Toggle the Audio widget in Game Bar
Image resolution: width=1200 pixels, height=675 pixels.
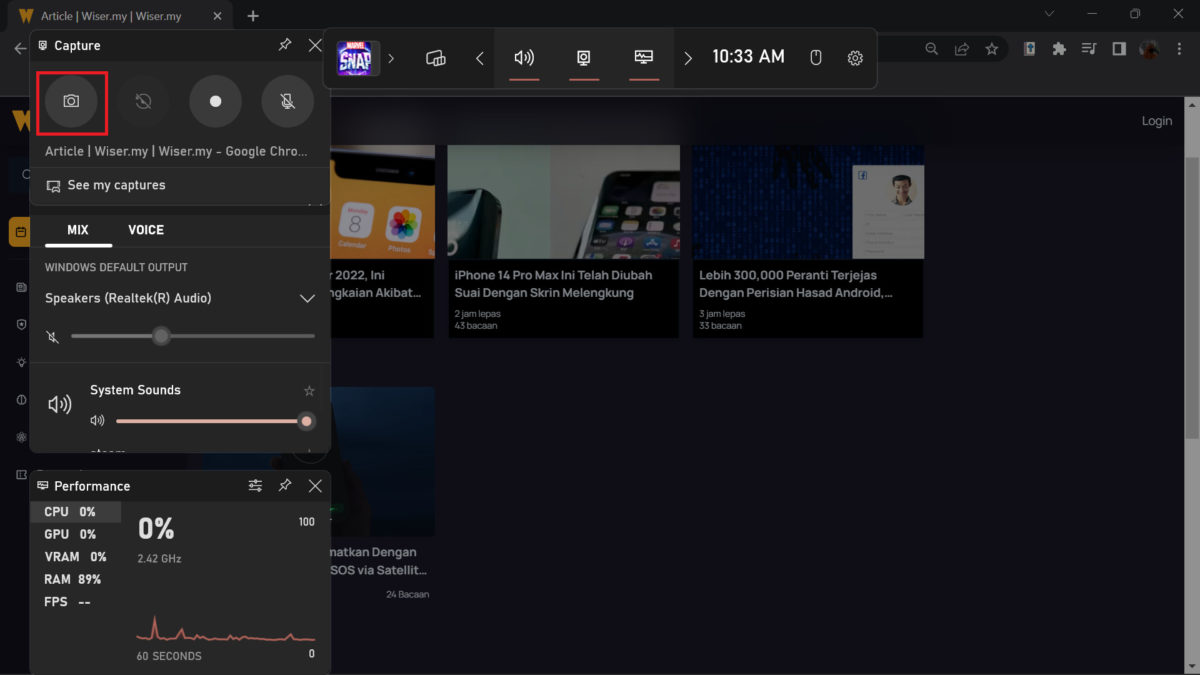point(524,58)
